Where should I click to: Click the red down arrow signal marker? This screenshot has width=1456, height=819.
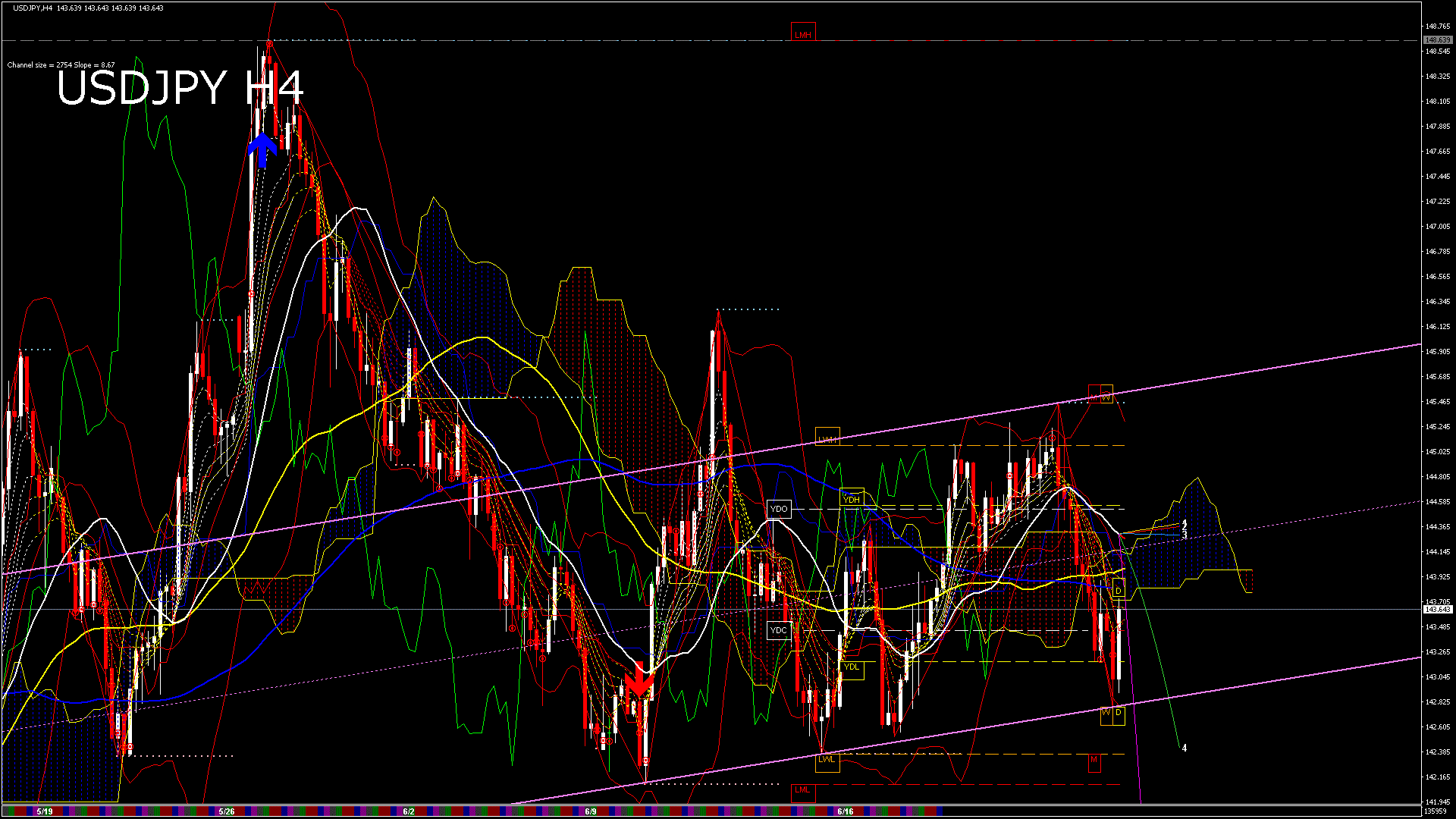tap(639, 680)
